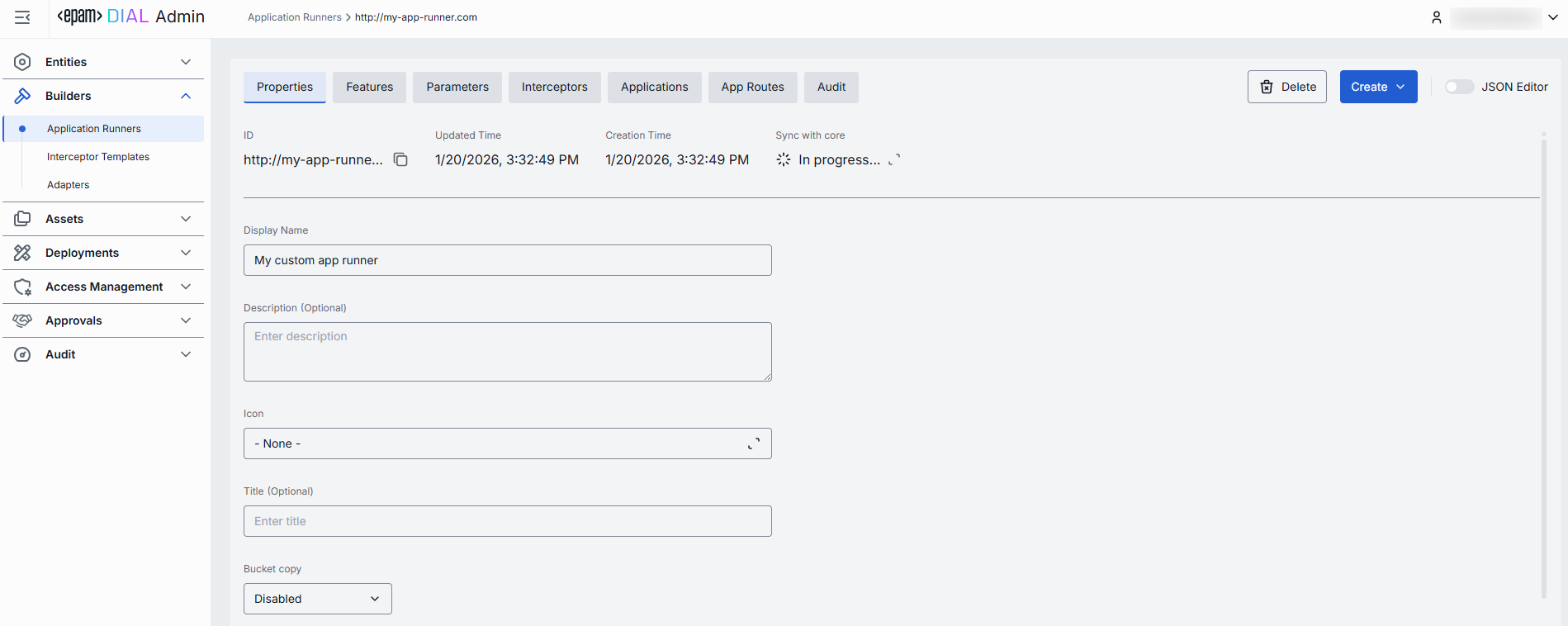Click the Entities sidebar icon
The image size is (1568, 626).
(22, 62)
